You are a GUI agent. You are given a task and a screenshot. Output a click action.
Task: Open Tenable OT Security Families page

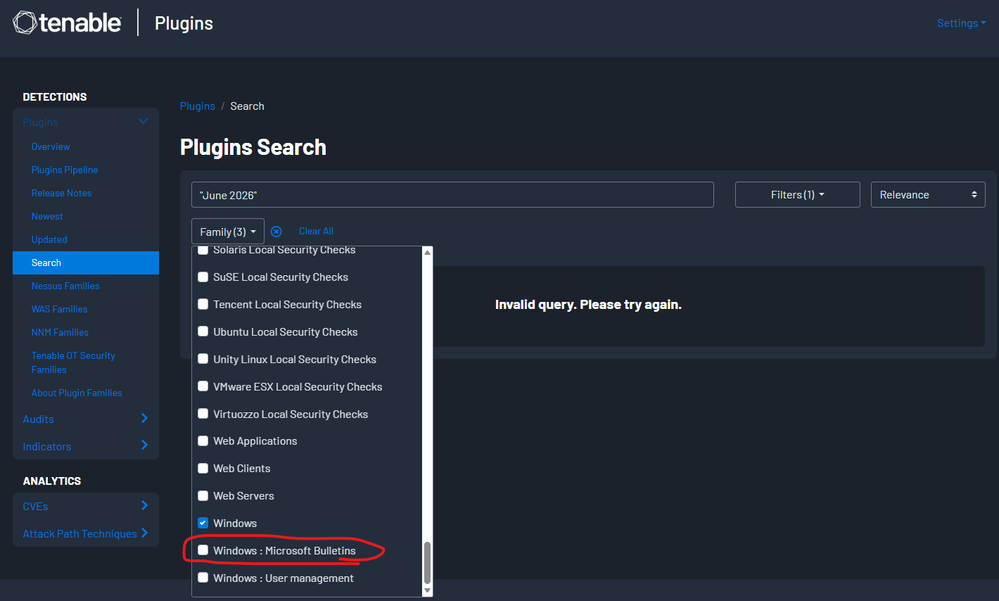click(x=73, y=362)
